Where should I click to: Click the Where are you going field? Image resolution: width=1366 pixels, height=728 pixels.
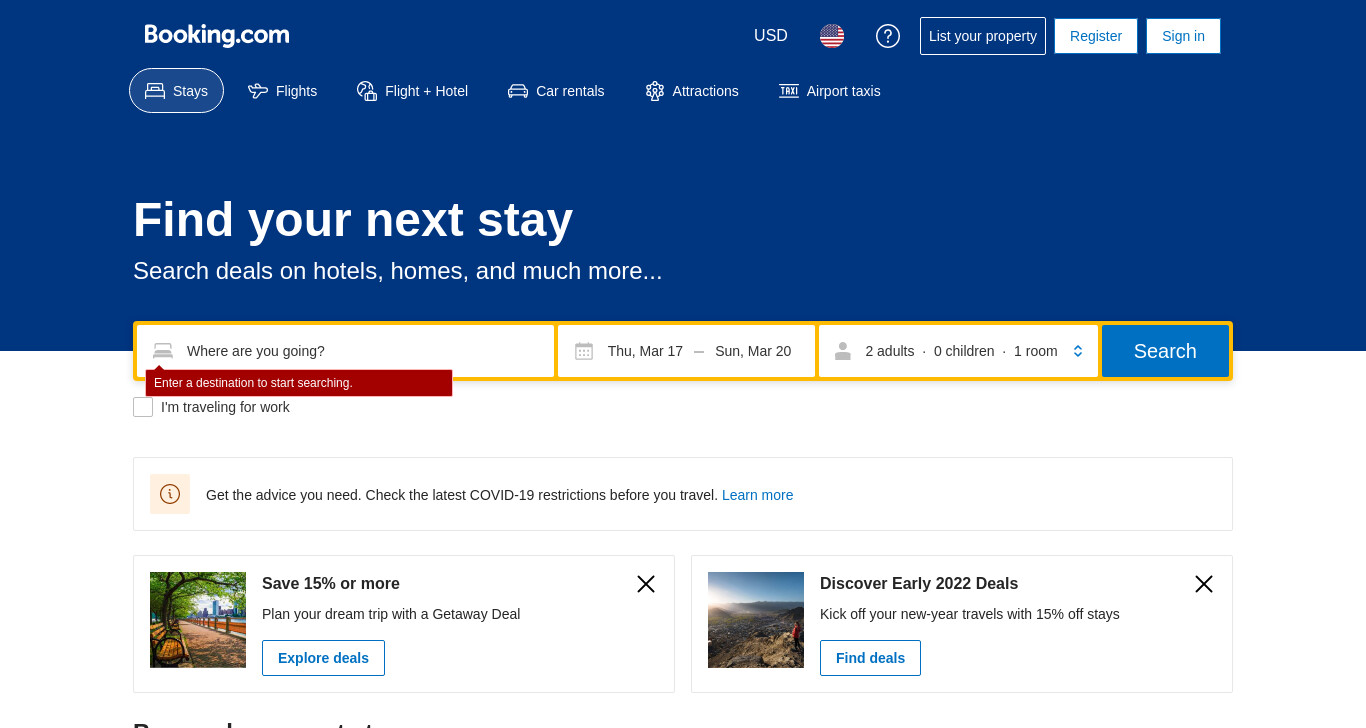[345, 351]
